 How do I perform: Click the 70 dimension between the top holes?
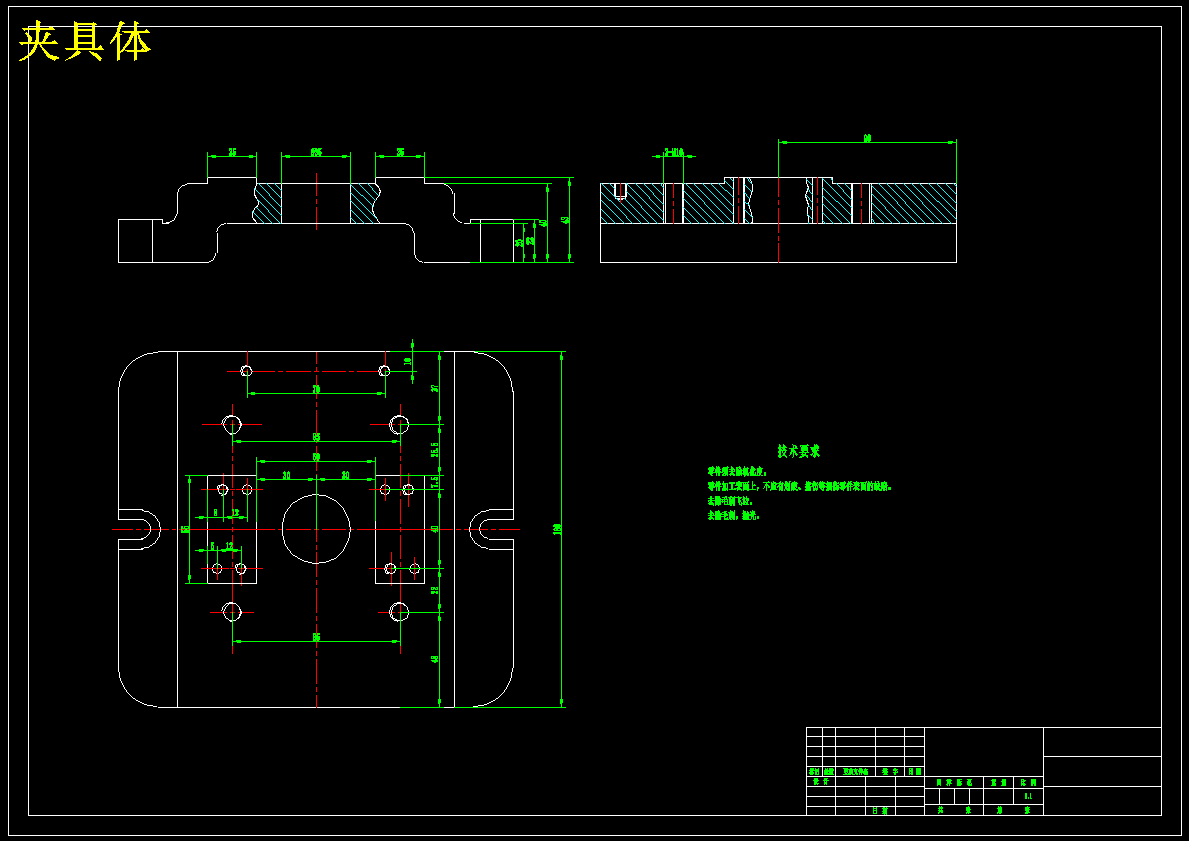[x=316, y=389]
